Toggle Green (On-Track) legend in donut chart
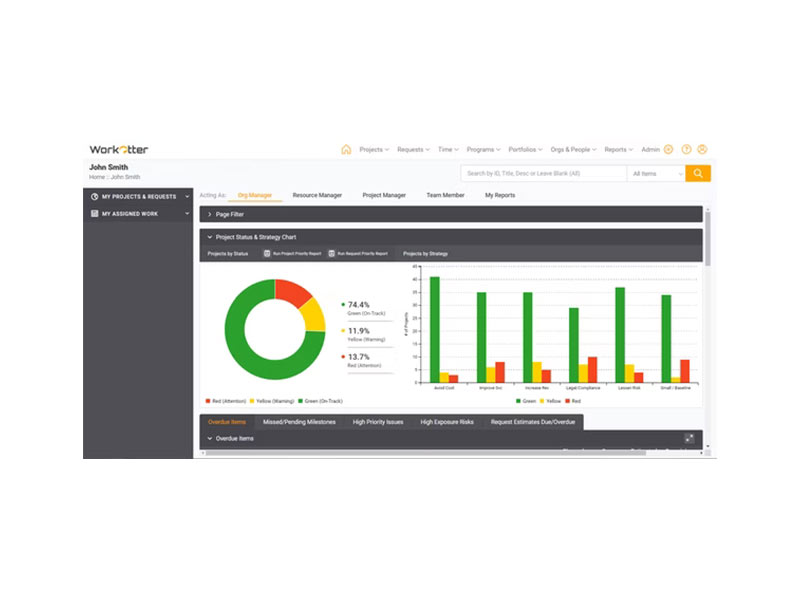Image resolution: width=800 pixels, height=600 pixels. tap(320, 401)
